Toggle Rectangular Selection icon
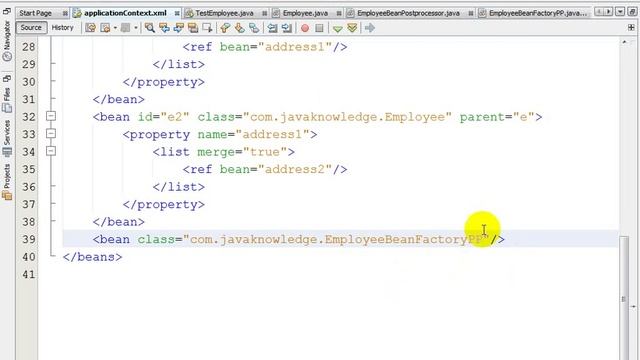Image resolution: width=640 pixels, height=360 pixels. (x=207, y=28)
